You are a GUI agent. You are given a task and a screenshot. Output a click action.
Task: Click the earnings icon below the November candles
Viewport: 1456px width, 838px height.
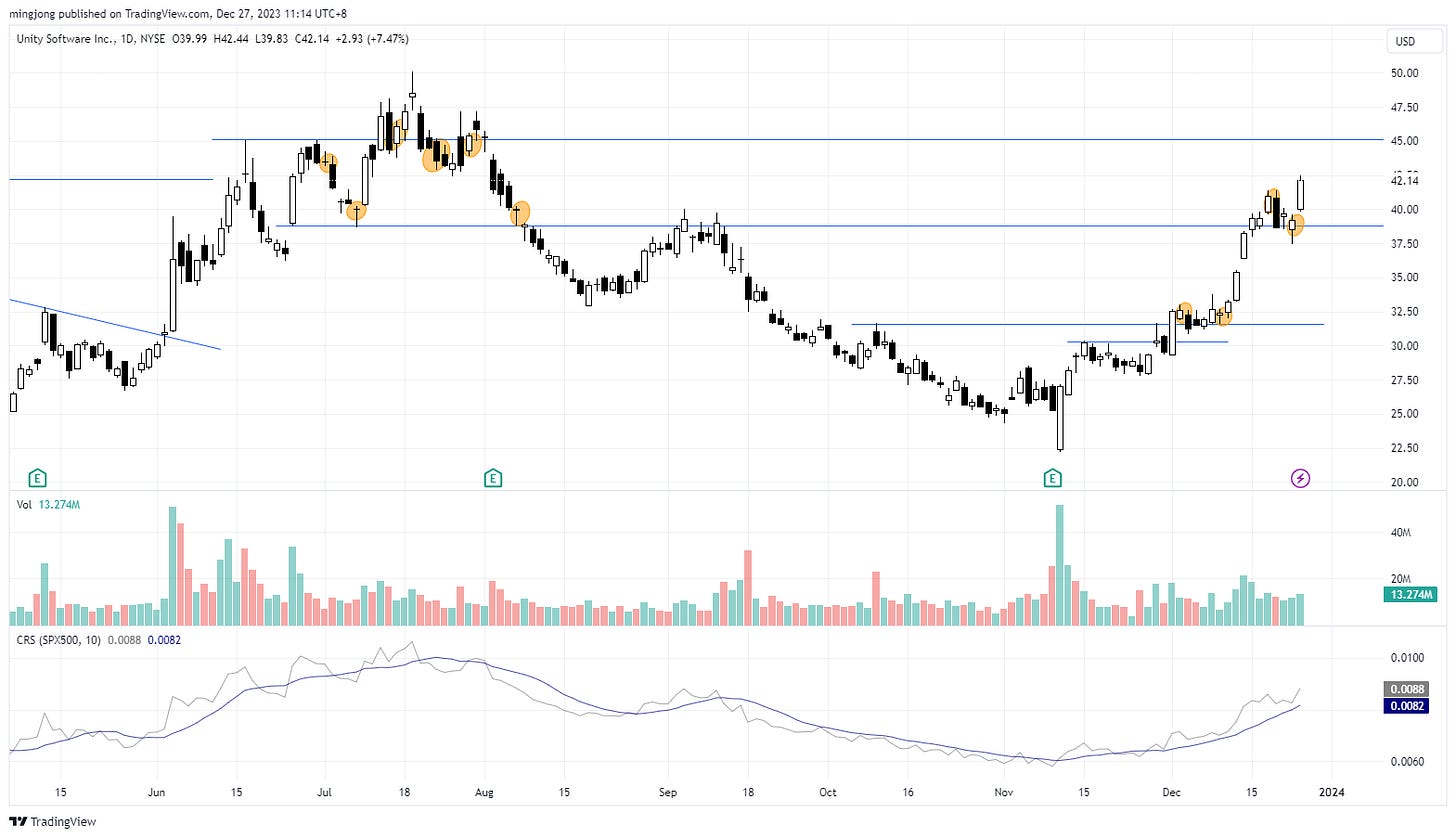1051,478
